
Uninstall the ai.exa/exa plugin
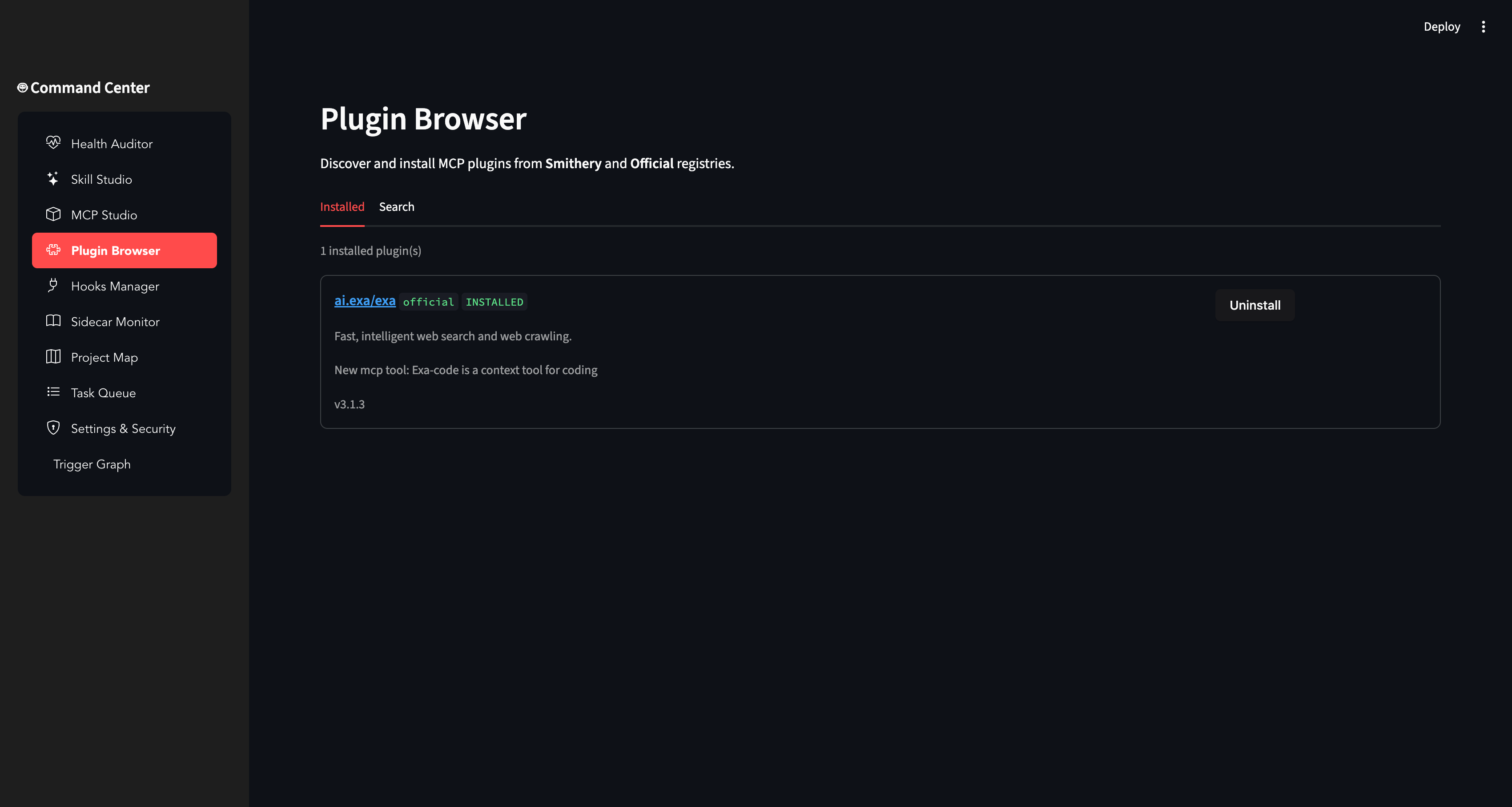[1255, 305]
